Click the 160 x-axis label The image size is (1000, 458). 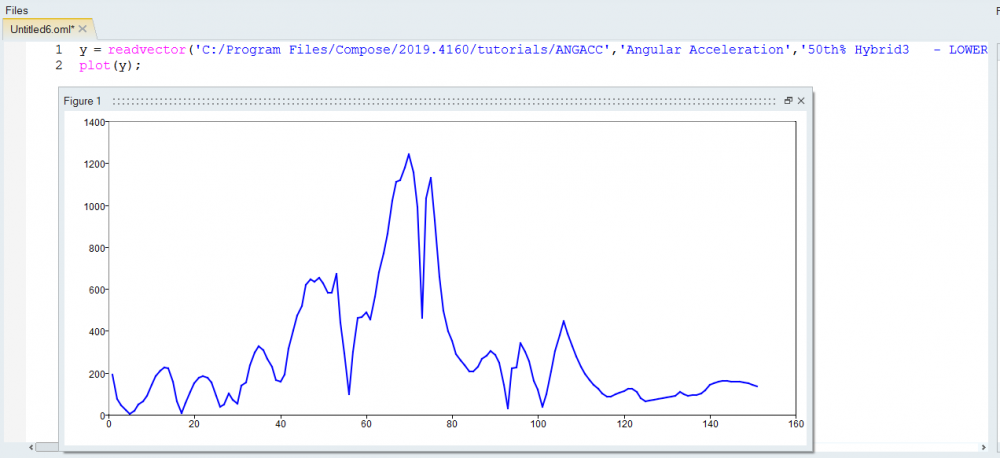(795, 424)
